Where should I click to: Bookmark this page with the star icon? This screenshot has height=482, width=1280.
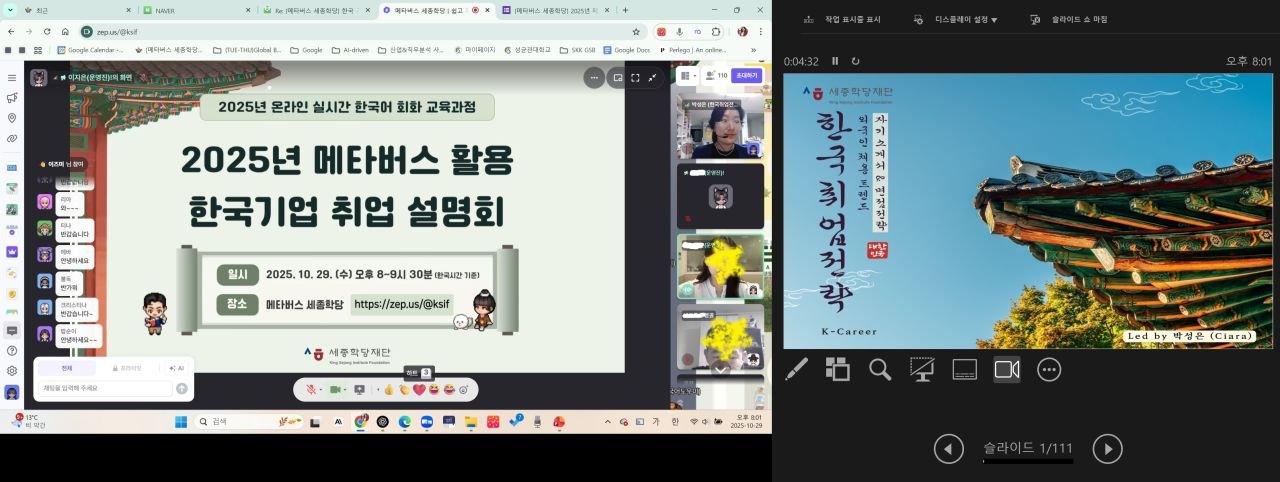635,32
